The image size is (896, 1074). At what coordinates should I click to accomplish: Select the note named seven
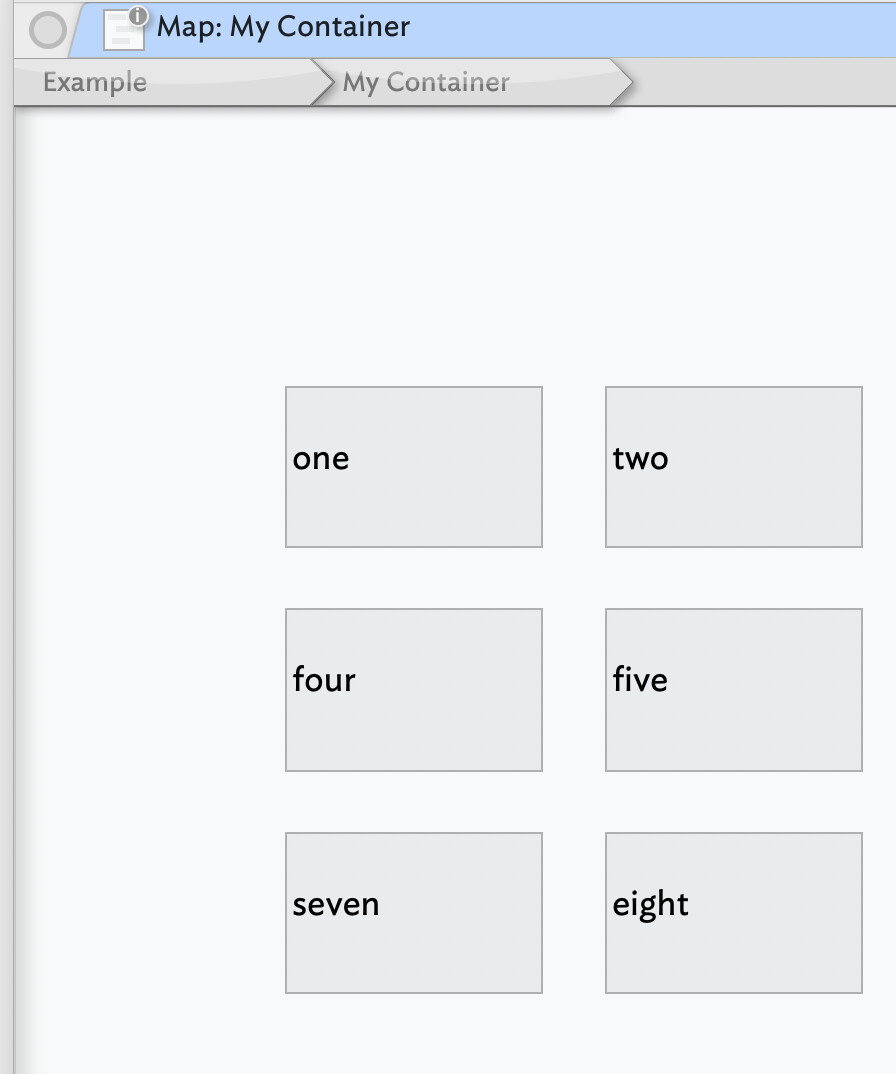tap(414, 913)
